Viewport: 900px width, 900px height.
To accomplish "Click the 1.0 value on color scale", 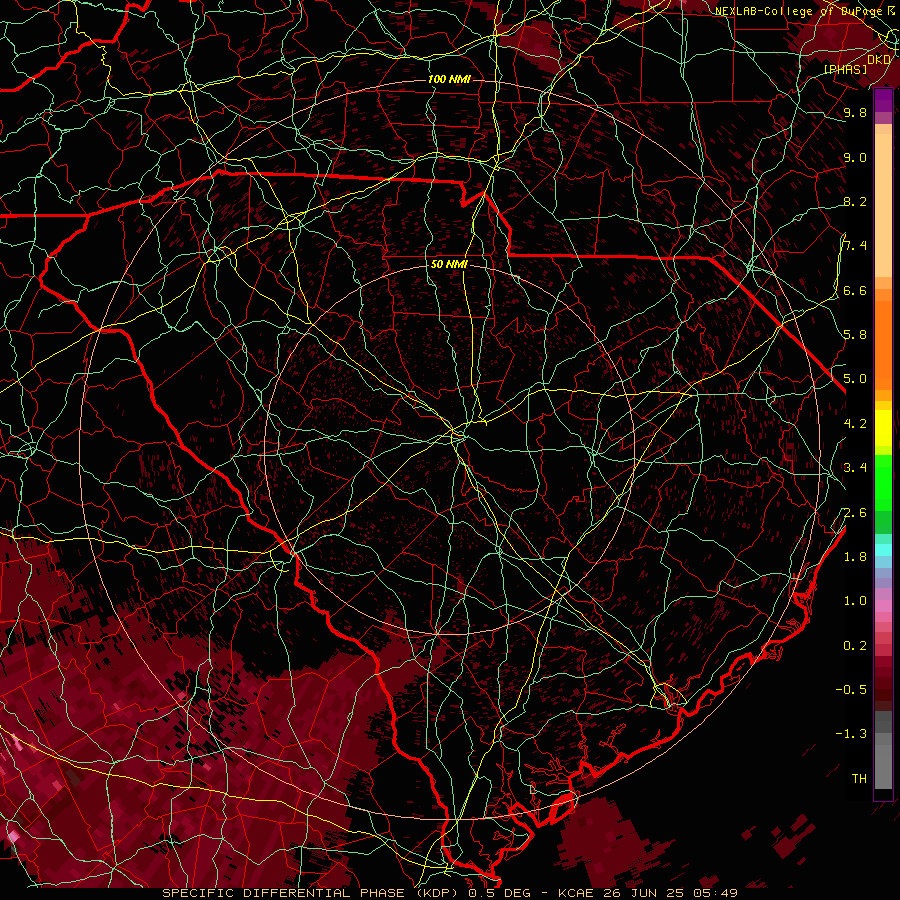I will pyautogui.click(x=855, y=601).
